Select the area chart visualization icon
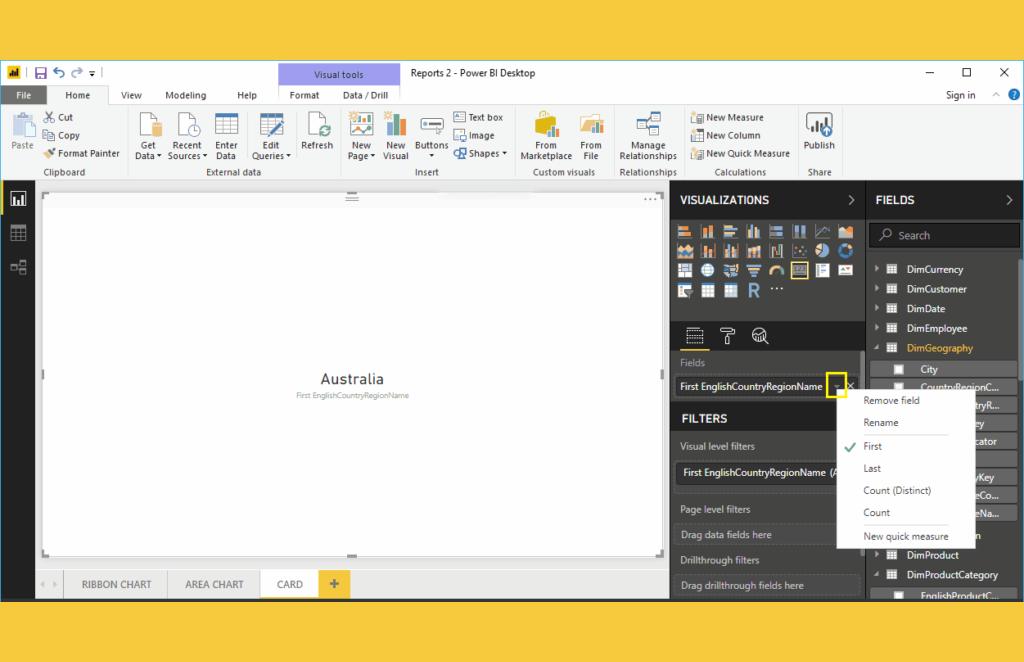1024x662 pixels. (845, 231)
